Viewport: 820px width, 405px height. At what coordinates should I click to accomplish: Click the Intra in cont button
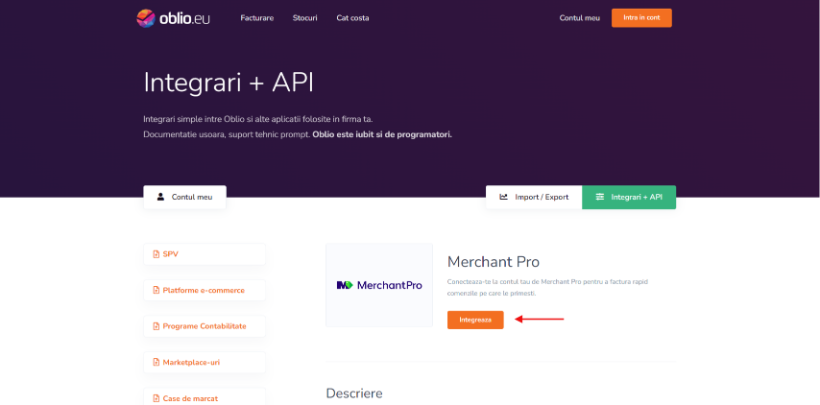[642, 18]
